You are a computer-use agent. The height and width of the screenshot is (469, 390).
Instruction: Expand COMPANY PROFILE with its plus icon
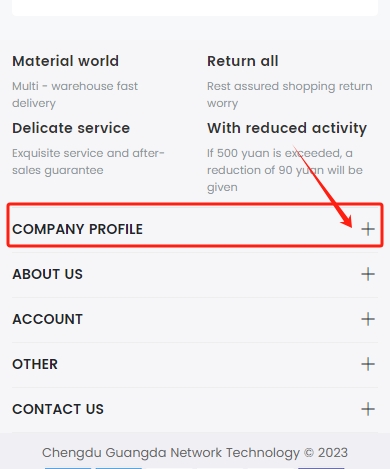pos(368,229)
